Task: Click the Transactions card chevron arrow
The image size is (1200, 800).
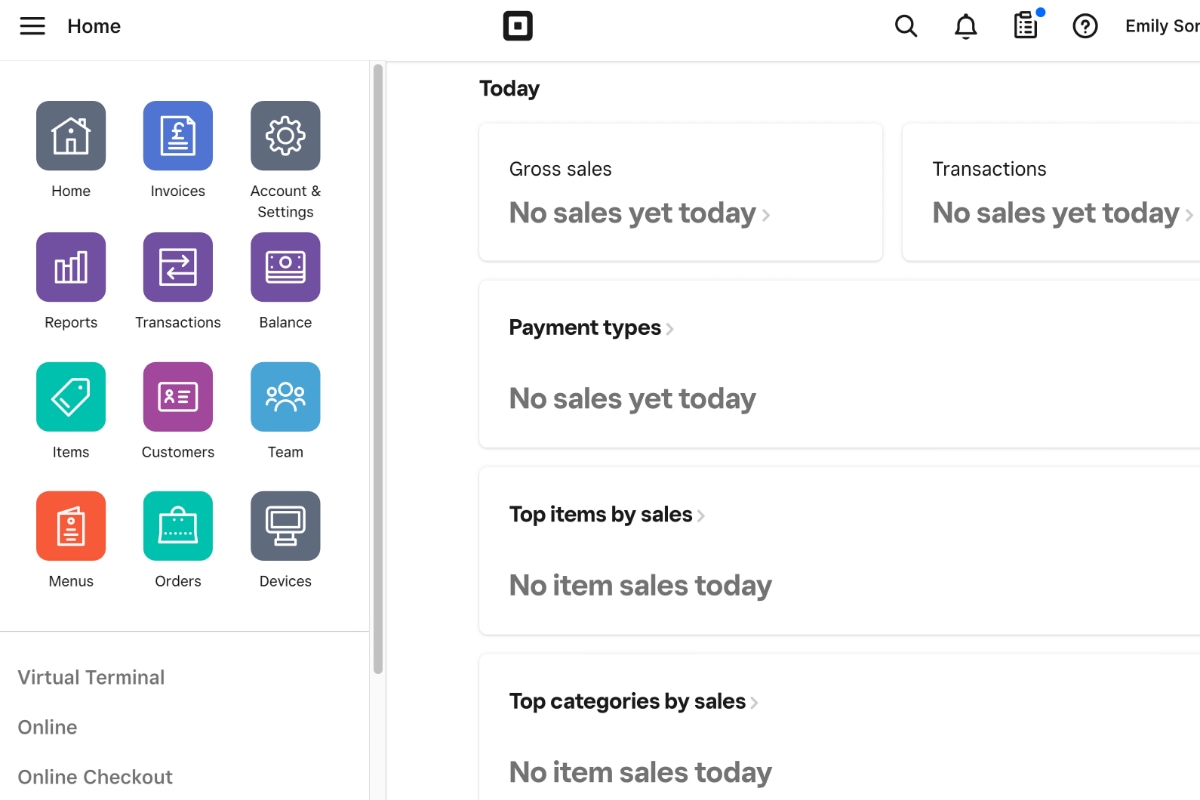Action: tap(1189, 215)
